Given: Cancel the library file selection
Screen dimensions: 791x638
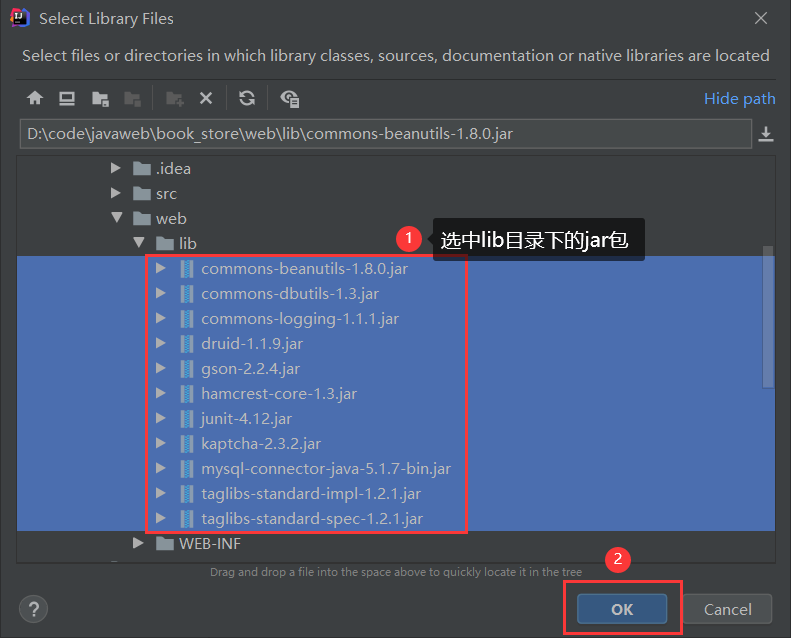Looking at the screenshot, I should point(727,609).
